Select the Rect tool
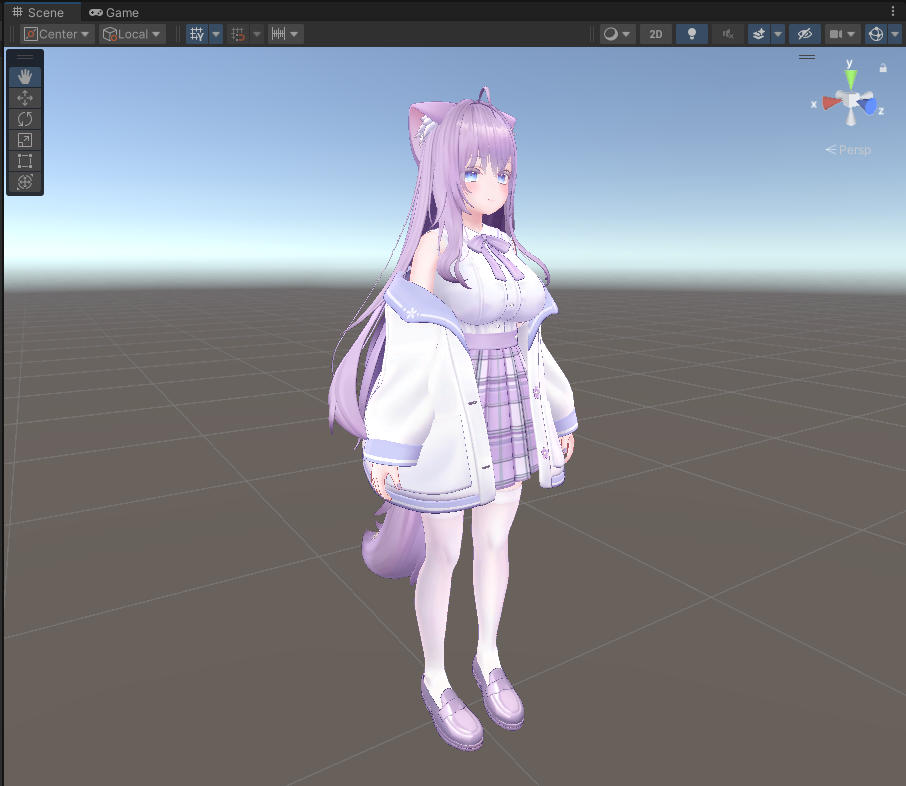 coord(25,161)
